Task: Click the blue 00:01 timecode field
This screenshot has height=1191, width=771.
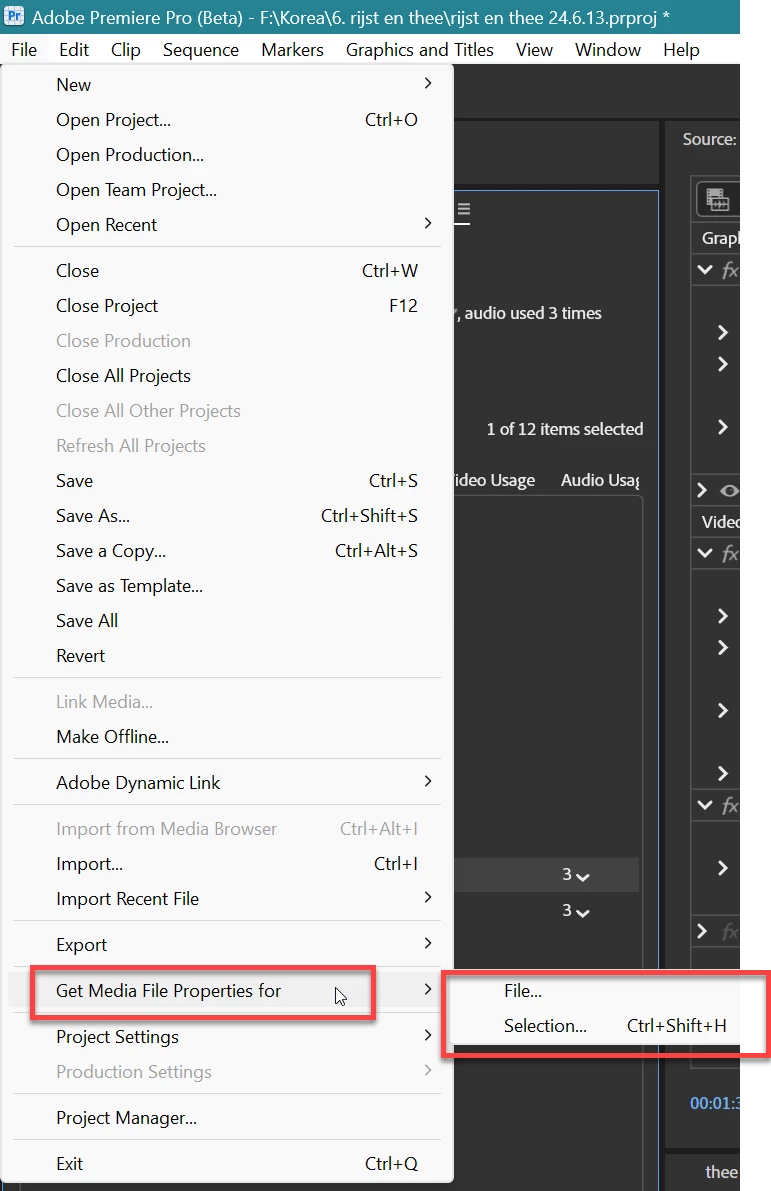Action: (714, 1103)
